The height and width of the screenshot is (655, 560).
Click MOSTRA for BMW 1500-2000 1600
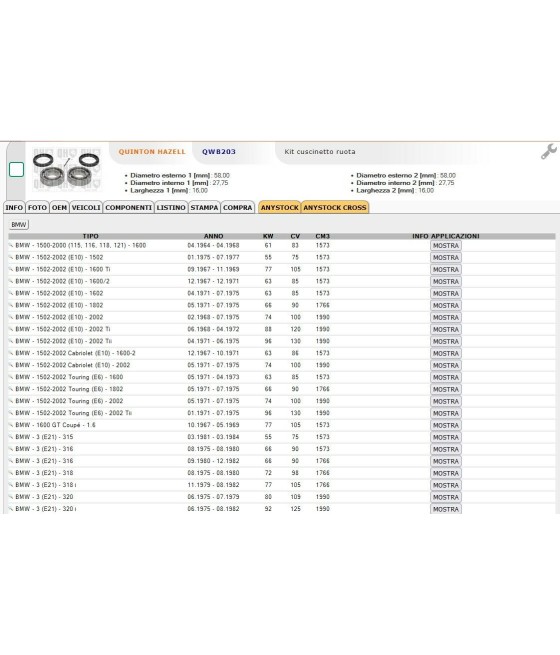click(x=446, y=246)
